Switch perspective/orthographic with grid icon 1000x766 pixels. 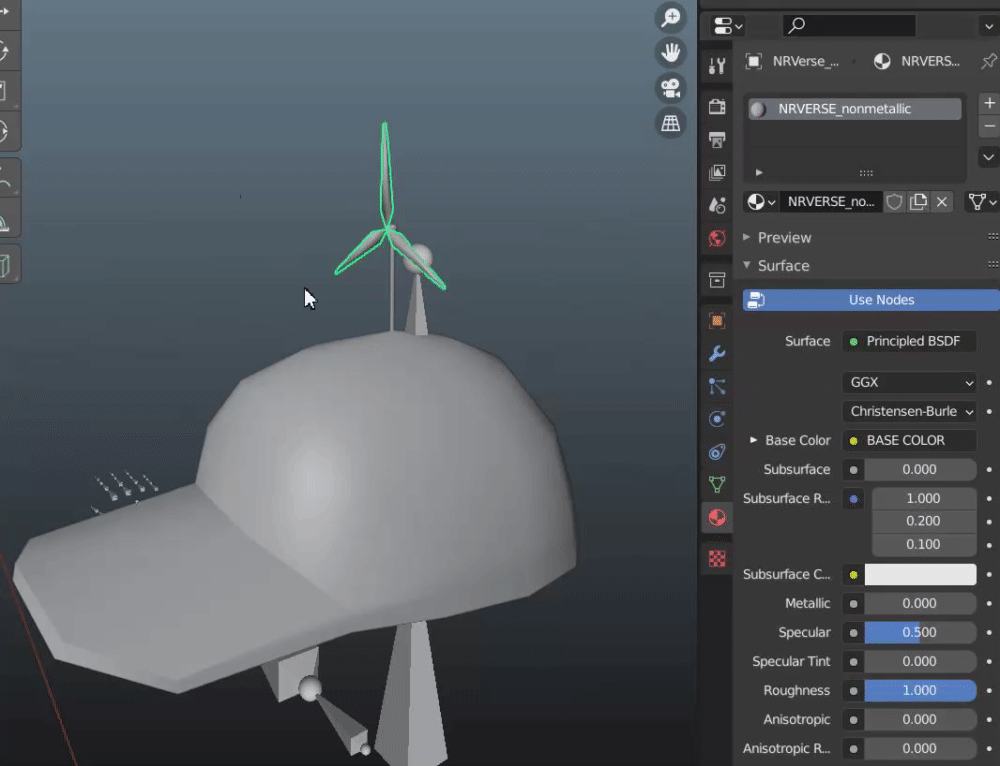[x=670, y=122]
